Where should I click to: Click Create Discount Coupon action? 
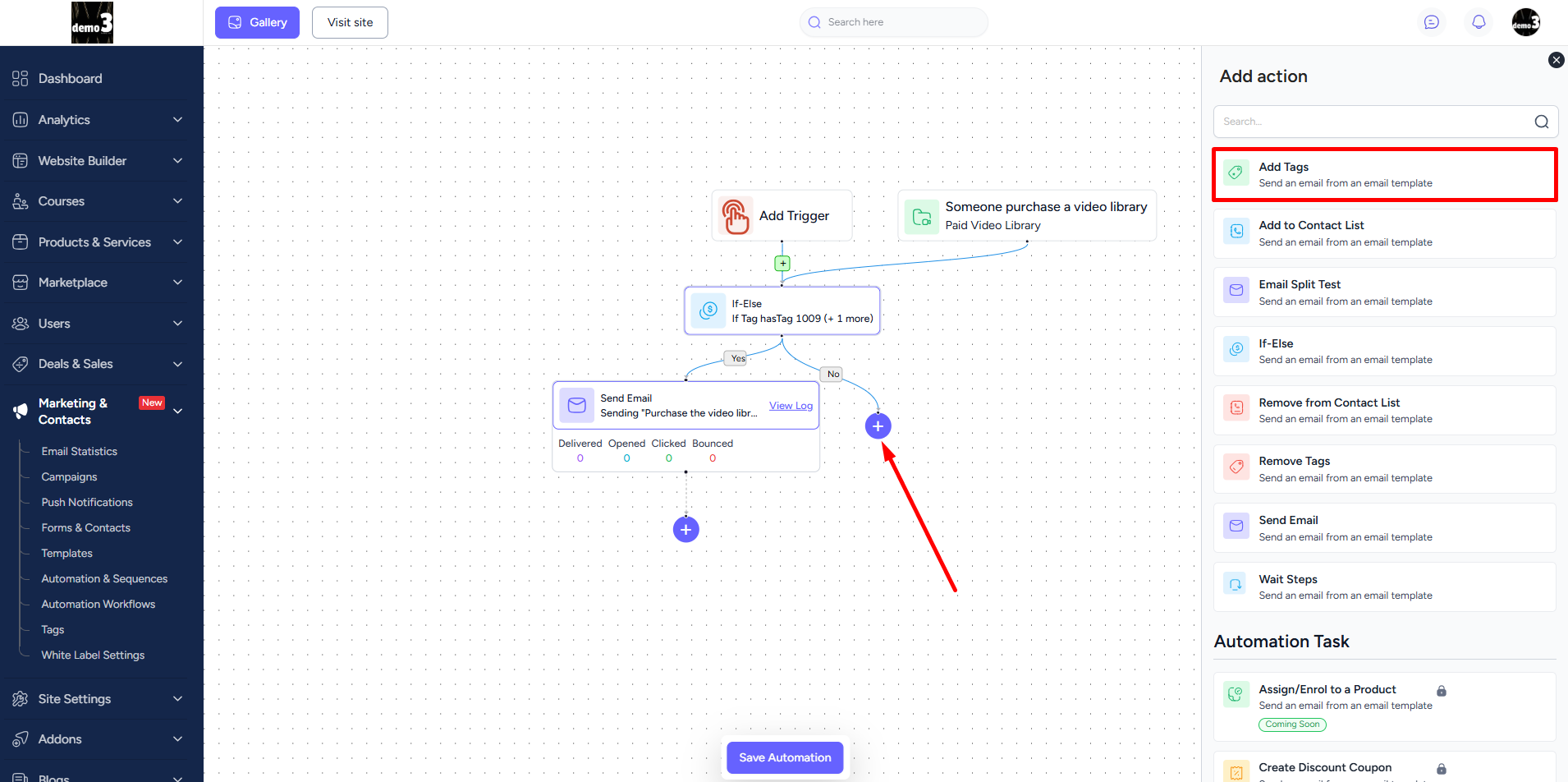pos(1384,767)
